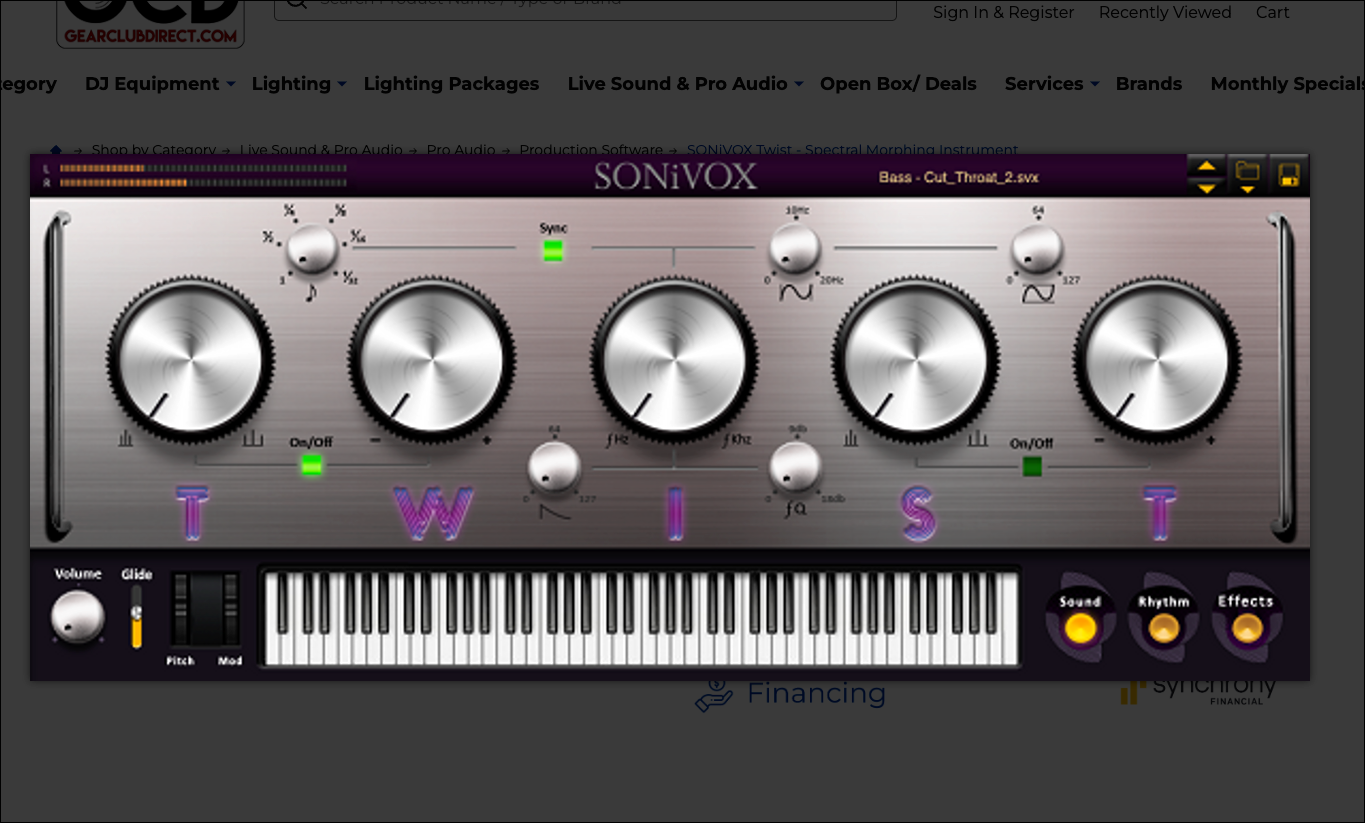The width and height of the screenshot is (1365, 823).
Task: Follow the Shop by Category breadcrumb
Action: [154, 150]
